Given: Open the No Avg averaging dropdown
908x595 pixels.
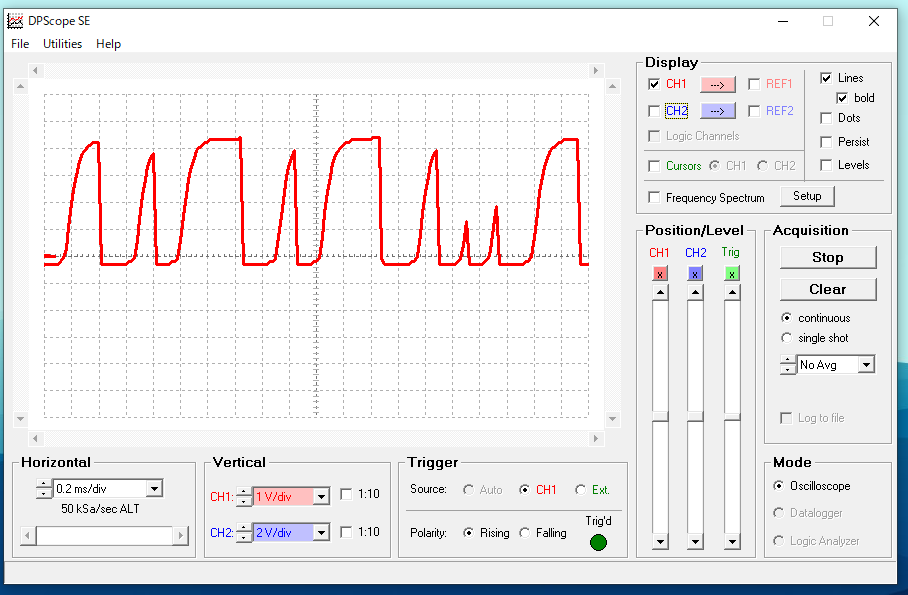Looking at the screenshot, I should tap(866, 365).
